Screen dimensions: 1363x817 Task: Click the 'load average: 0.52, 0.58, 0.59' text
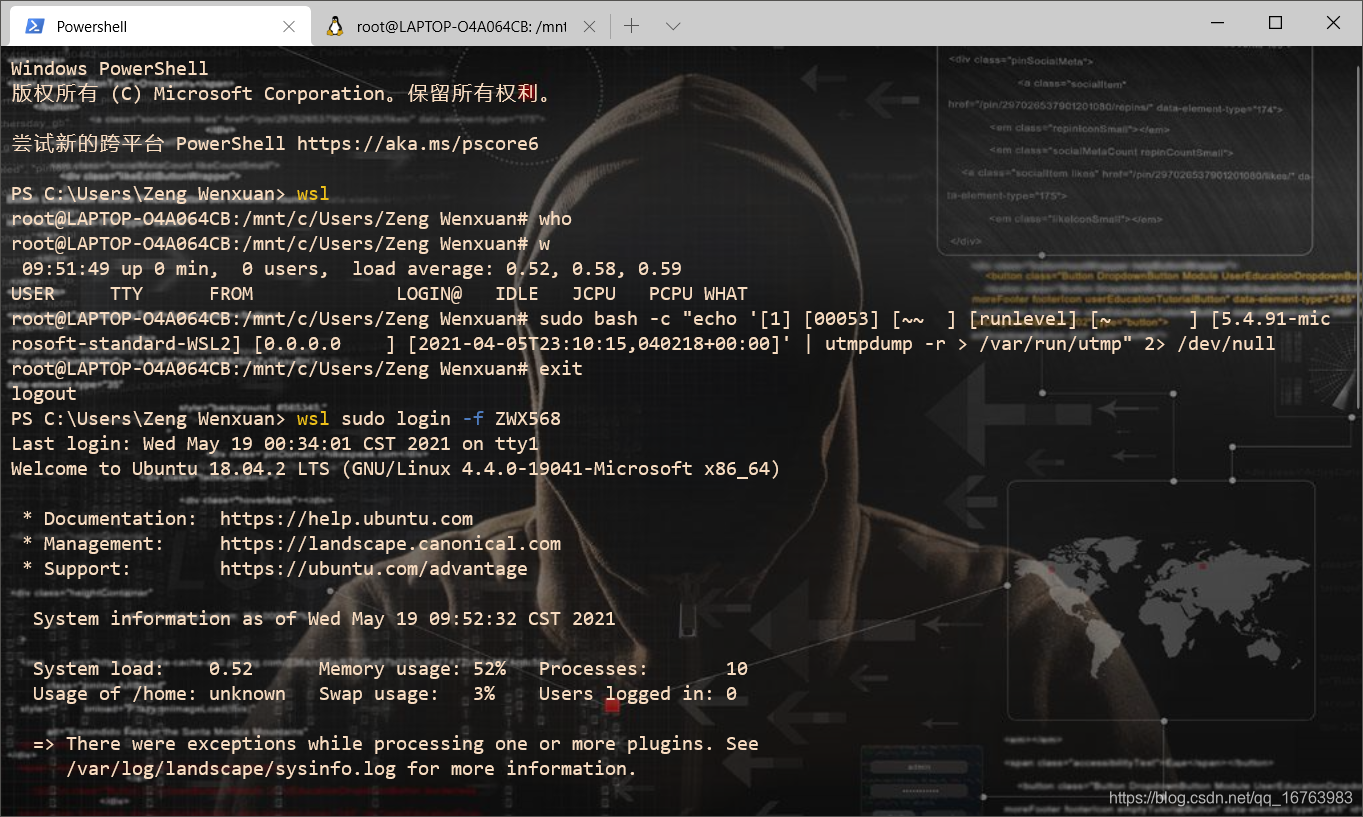[517, 269]
